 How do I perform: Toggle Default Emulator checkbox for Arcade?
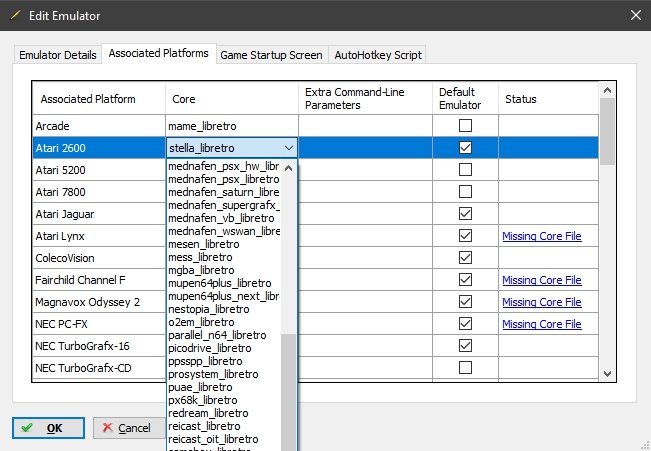(x=465, y=125)
